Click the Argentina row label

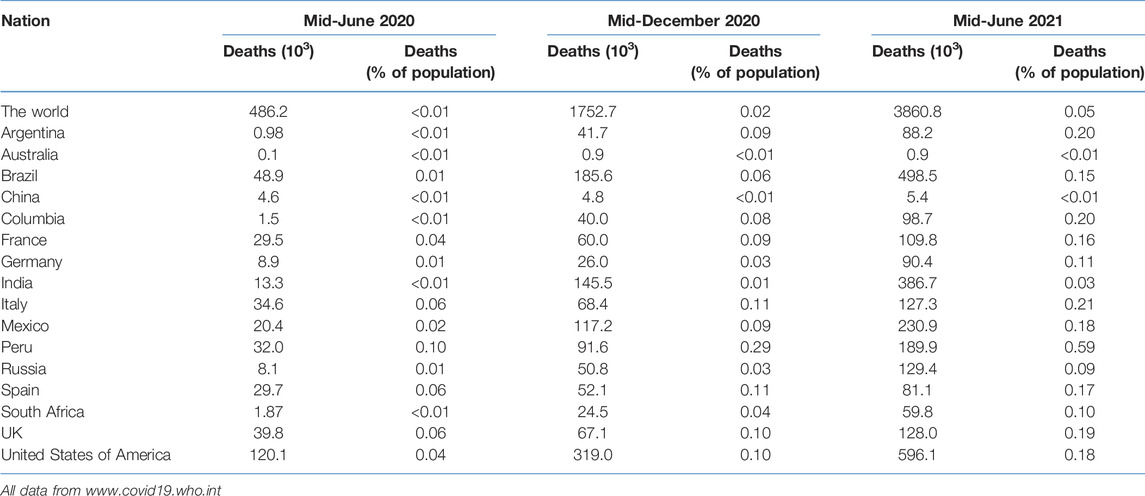tap(32, 133)
